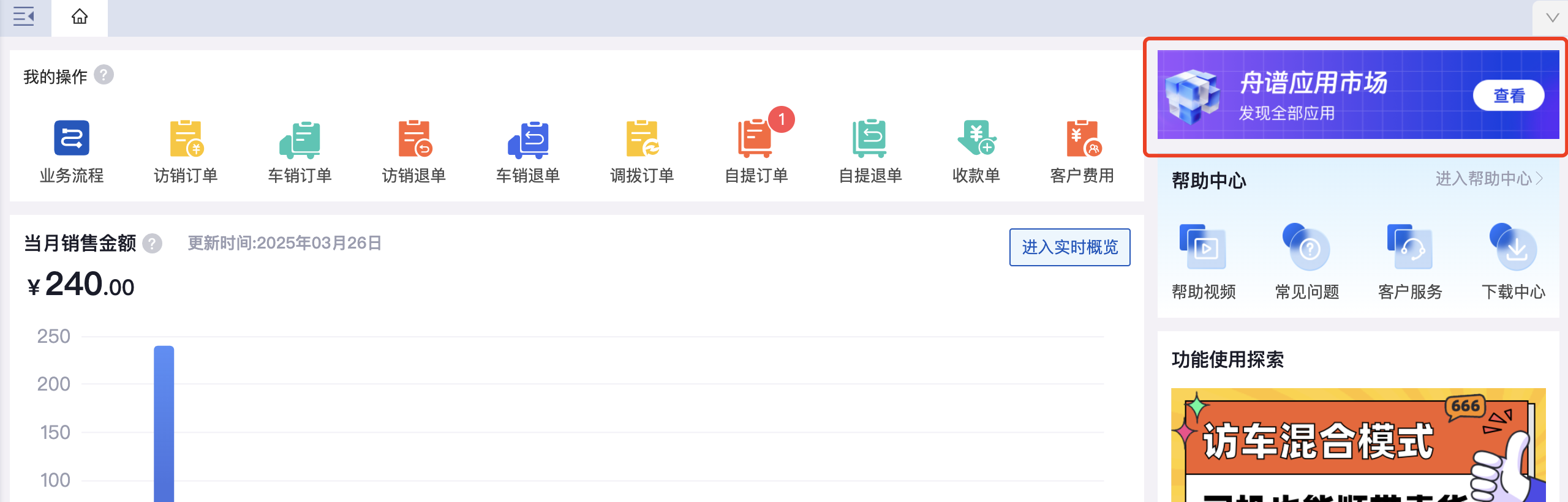Open 客户费用 customer expense icon
This screenshot has height=502, width=1568.
[1082, 138]
